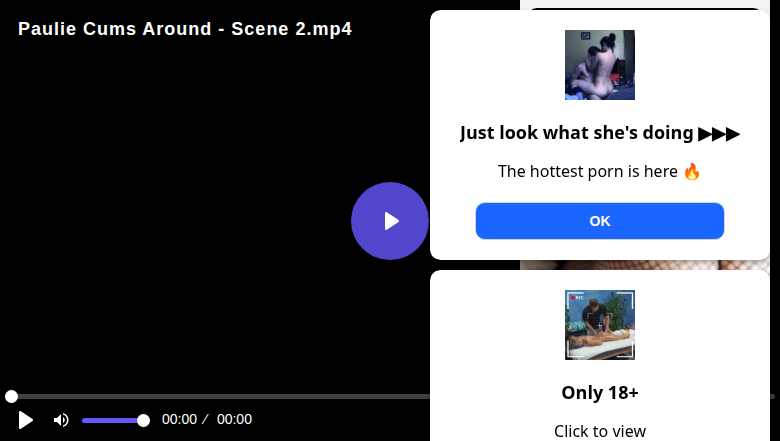780x441 pixels.
Task: Click the large purple play button
Action: [390, 221]
